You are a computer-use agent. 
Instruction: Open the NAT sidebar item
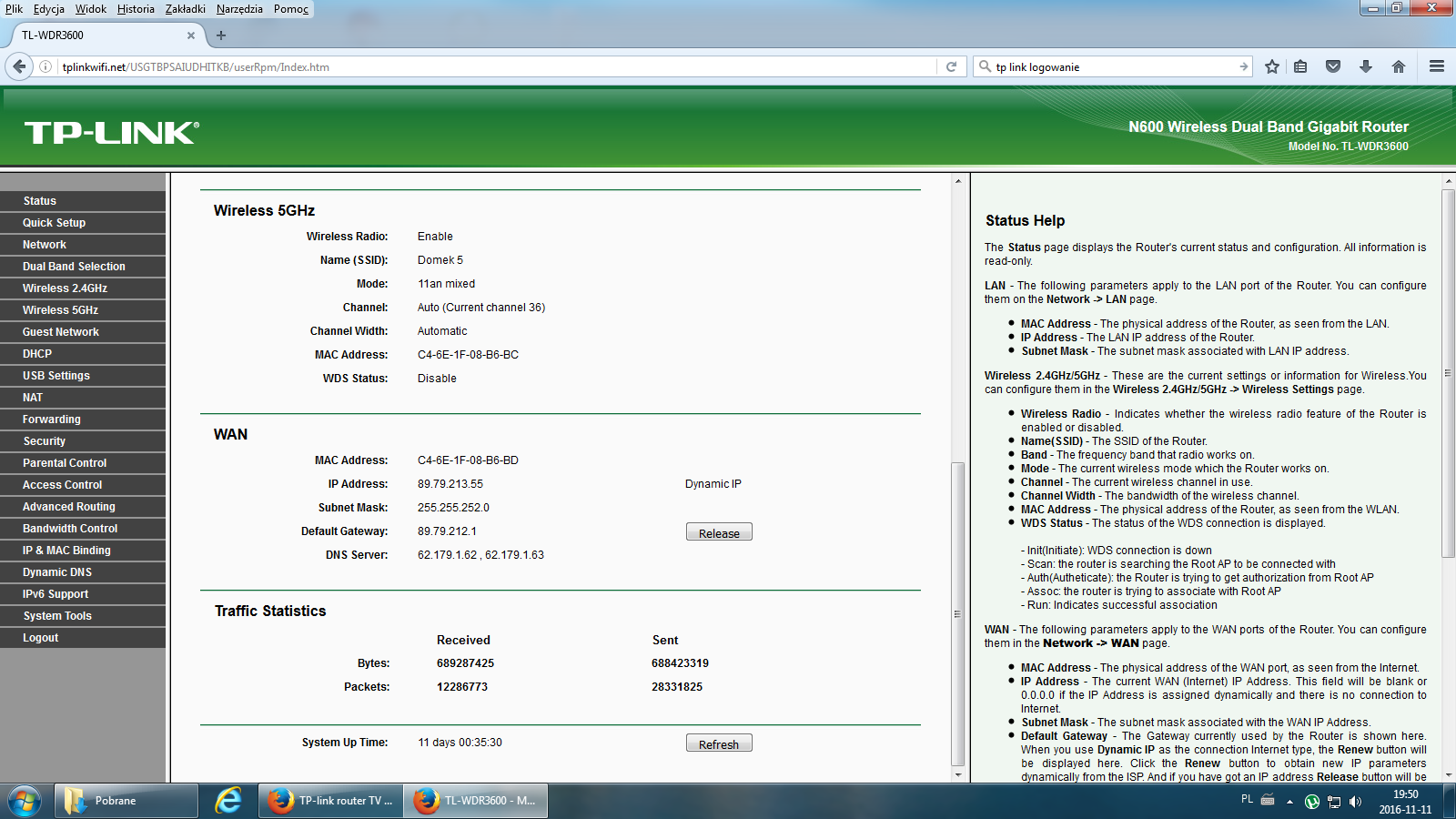pos(83,398)
